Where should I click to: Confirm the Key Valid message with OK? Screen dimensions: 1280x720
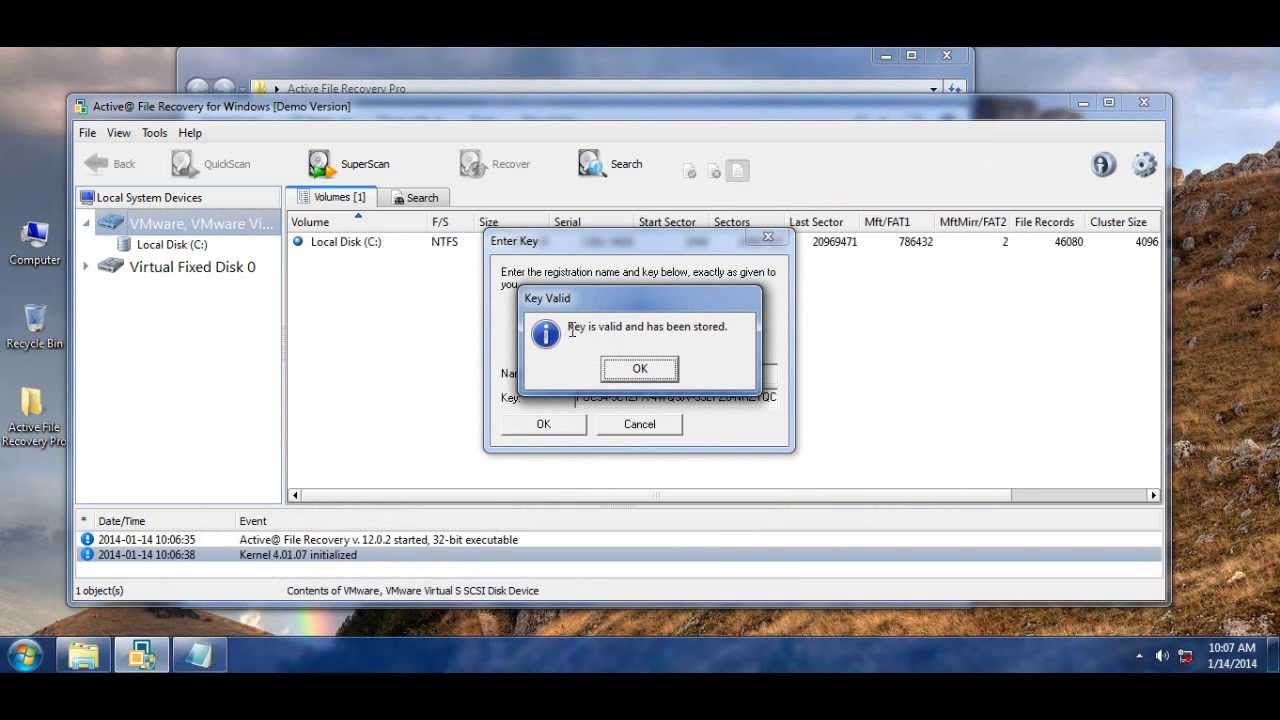[640, 369]
